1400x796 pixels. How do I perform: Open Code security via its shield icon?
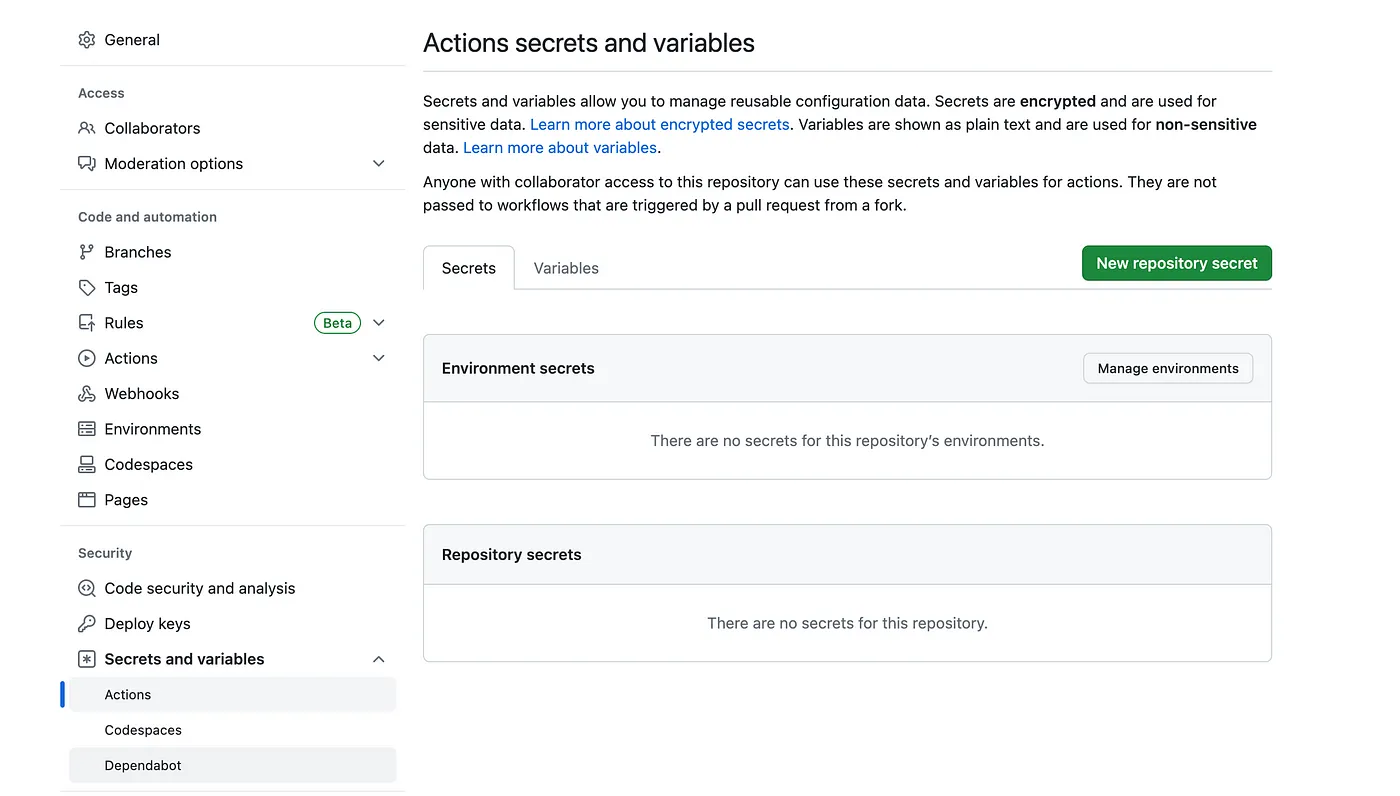click(x=88, y=588)
